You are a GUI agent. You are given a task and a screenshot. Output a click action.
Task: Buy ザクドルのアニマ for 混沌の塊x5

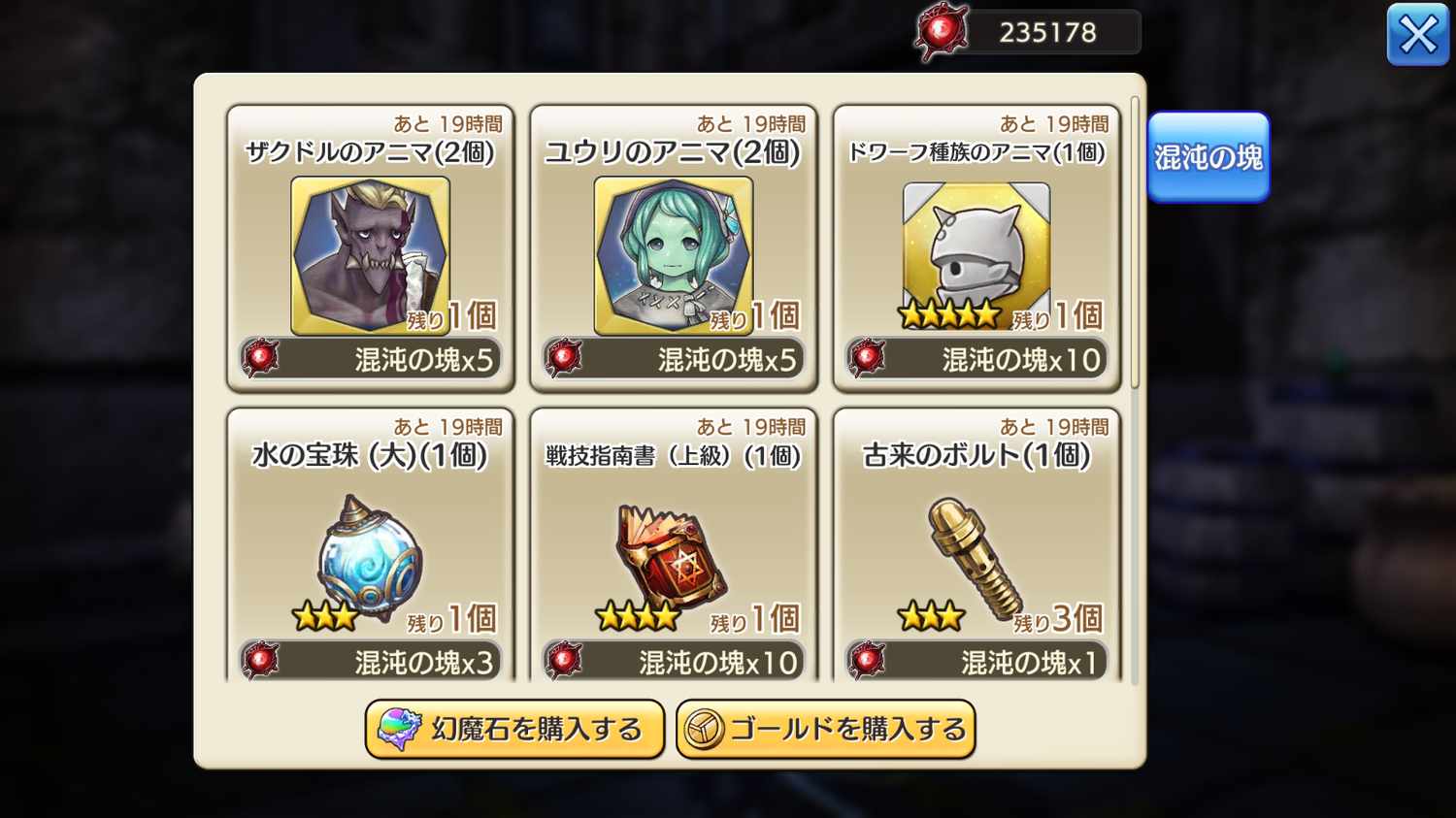(x=371, y=359)
